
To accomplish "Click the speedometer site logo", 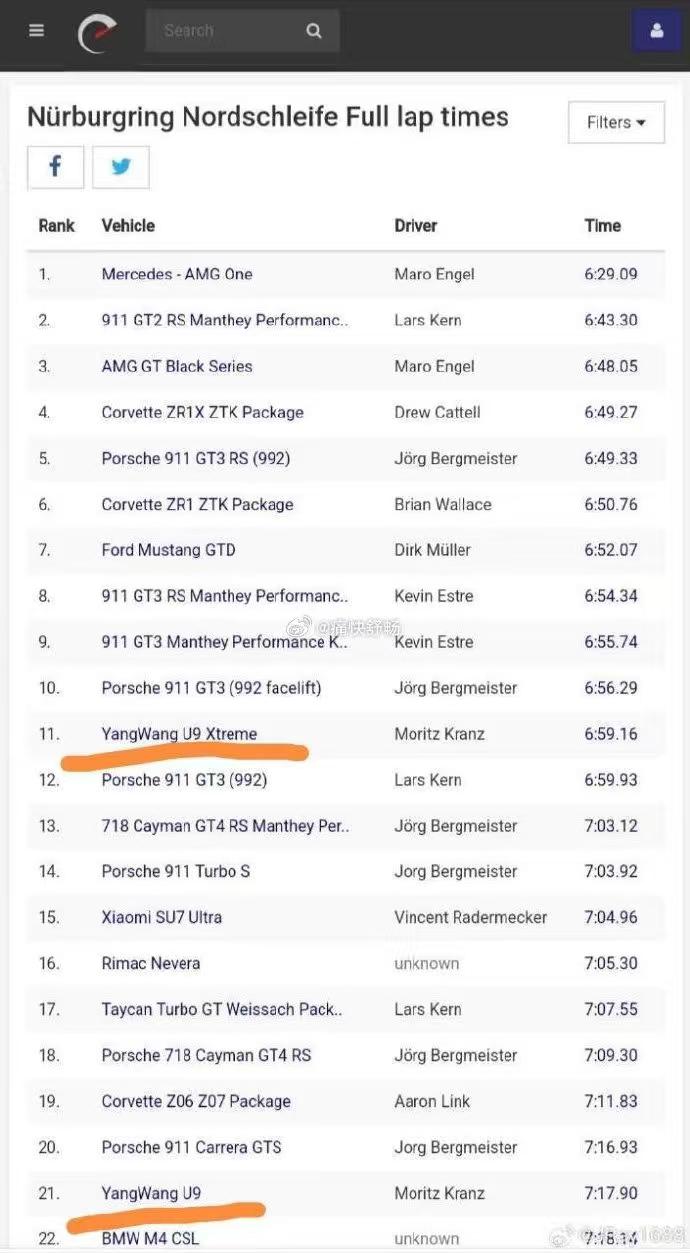I will [98, 32].
